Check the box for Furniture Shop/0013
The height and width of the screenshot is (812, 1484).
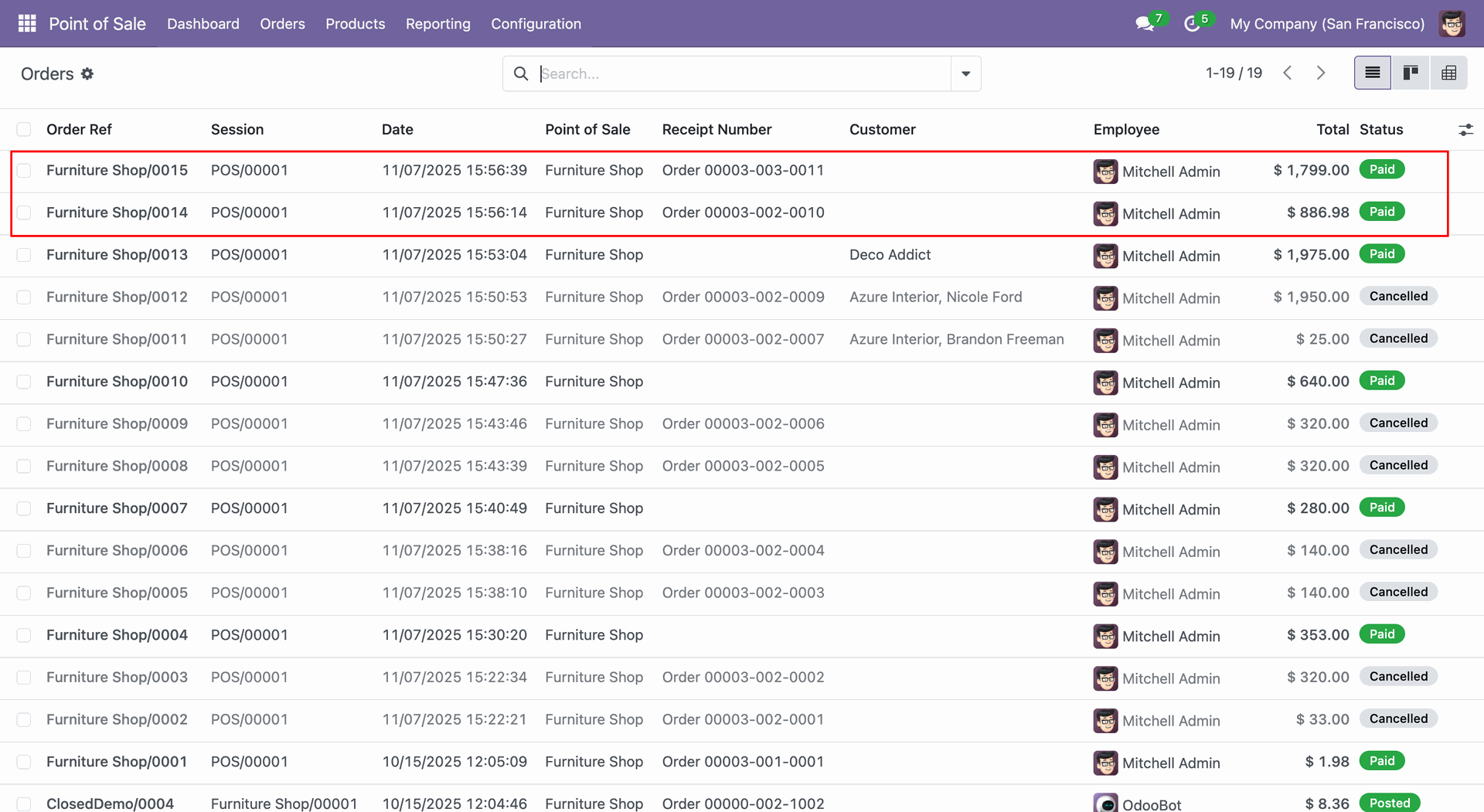point(24,255)
